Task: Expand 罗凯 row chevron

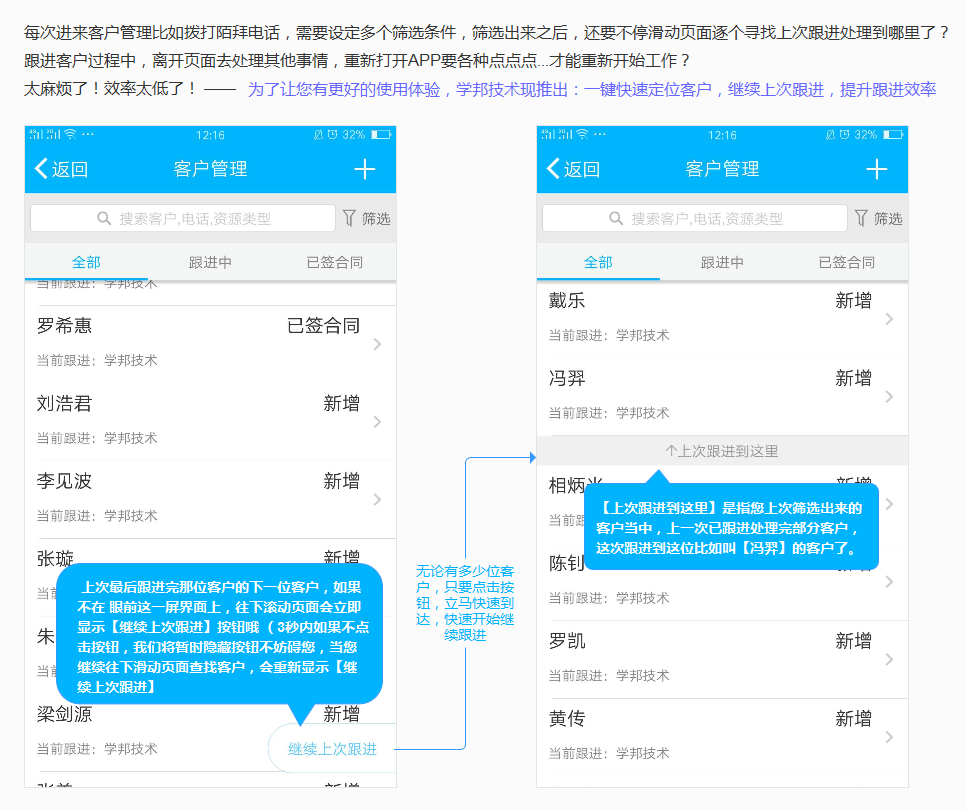Action: tap(889, 659)
